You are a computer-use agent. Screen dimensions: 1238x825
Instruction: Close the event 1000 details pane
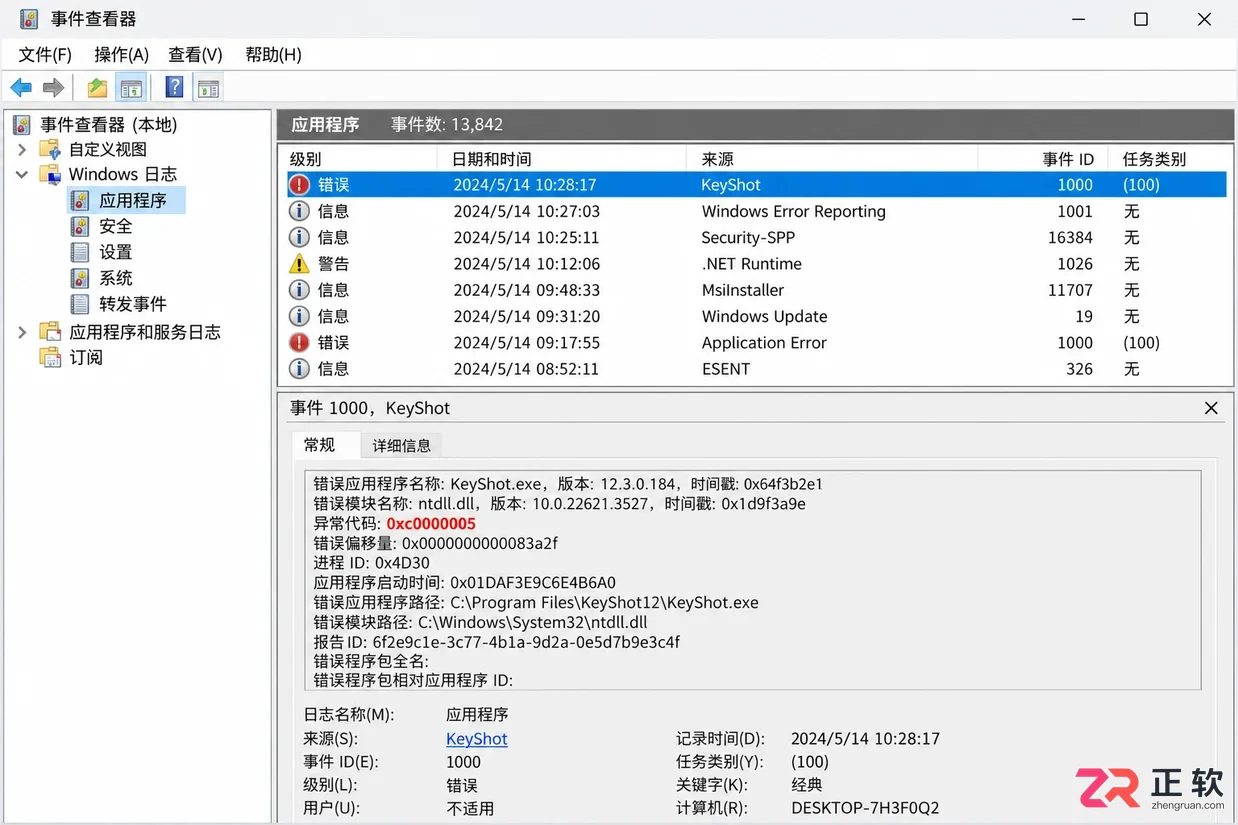pos(1211,408)
